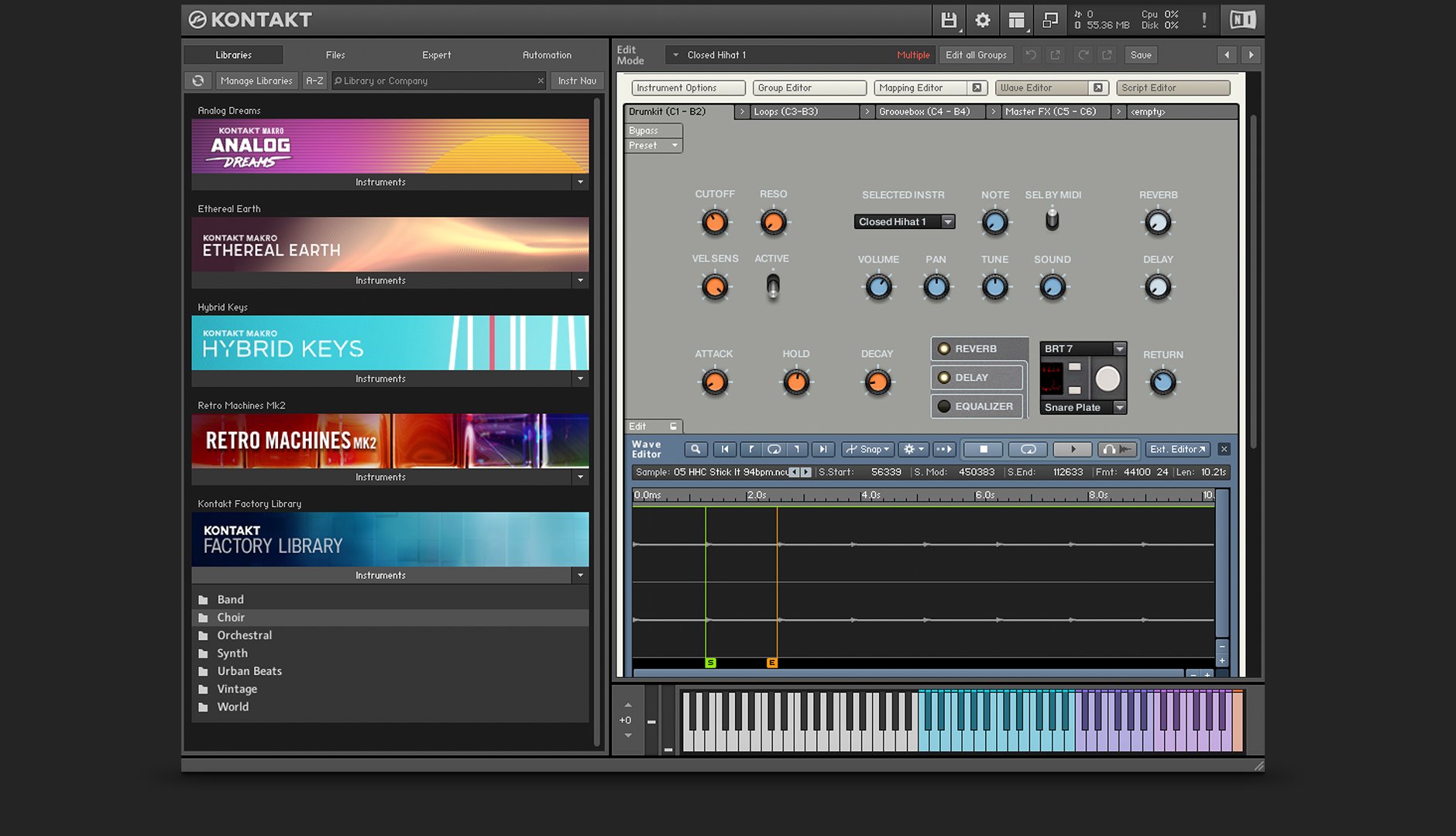This screenshot has height=836, width=1456.
Task: Open the Closed Hihat 1 instrument dropdown
Action: pos(903,221)
